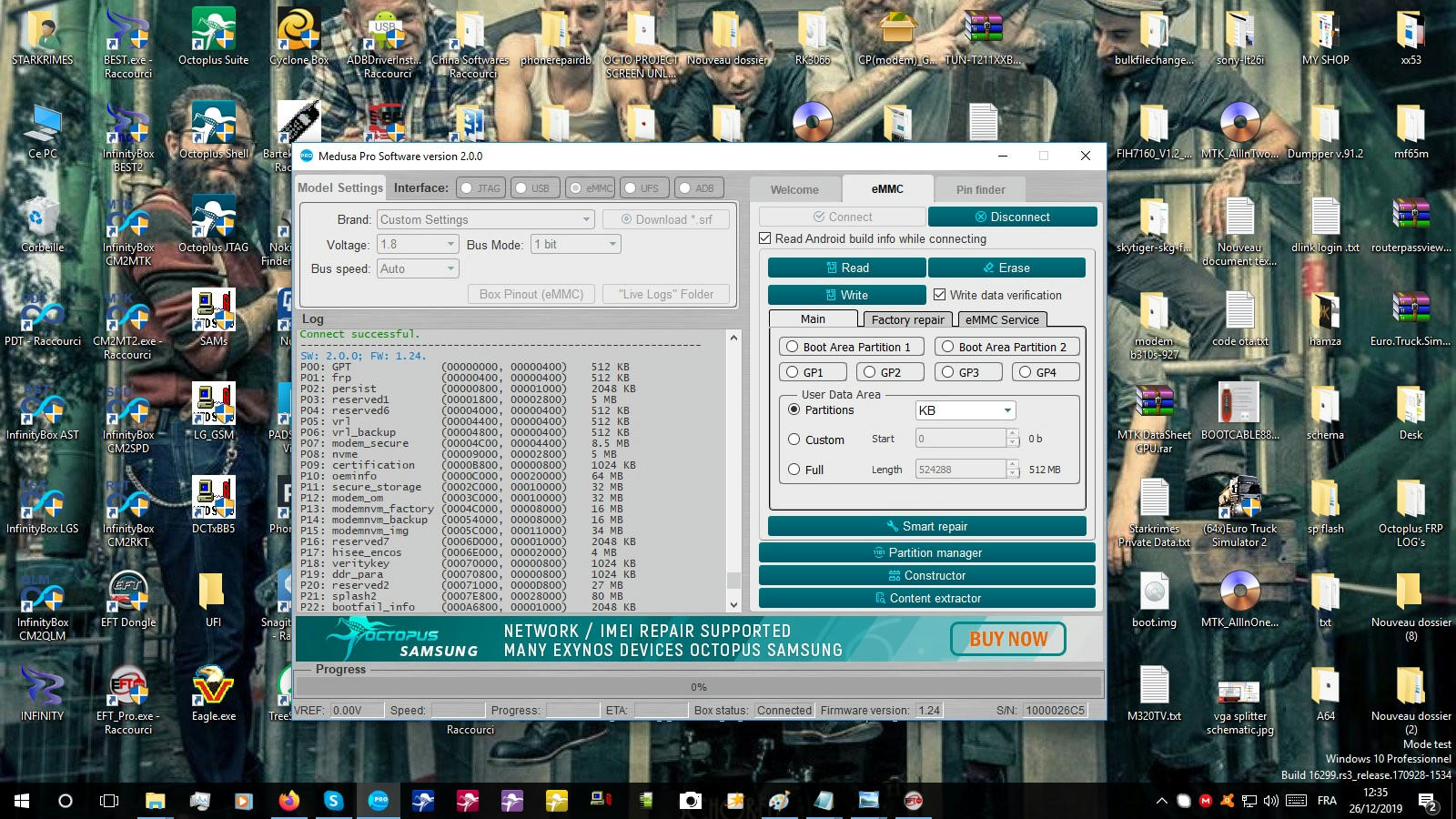Expand the Voltage dropdown
Screen dimensions: 1456x819
point(418,244)
